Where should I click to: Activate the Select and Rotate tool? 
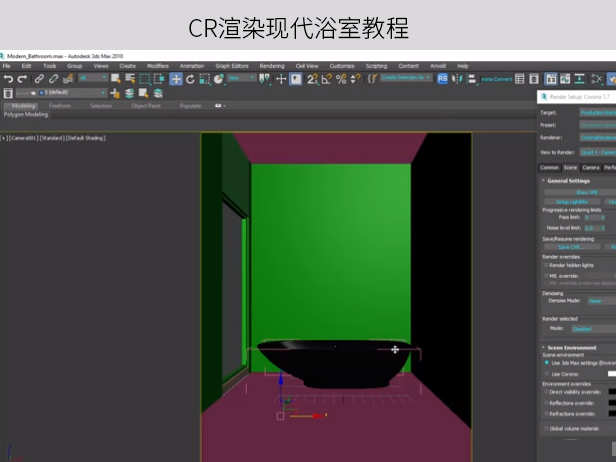[x=191, y=78]
